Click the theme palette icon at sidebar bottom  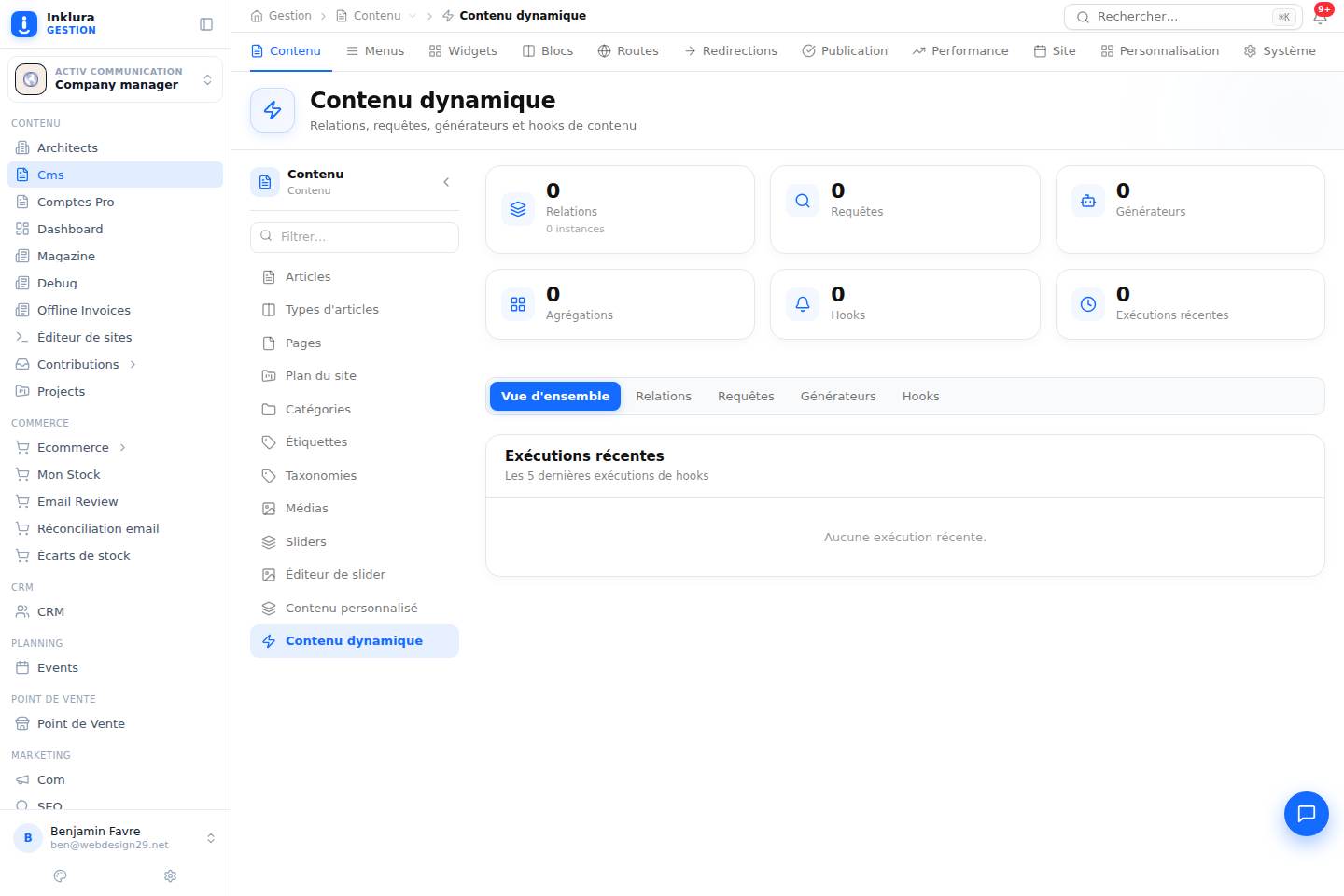pos(61,875)
